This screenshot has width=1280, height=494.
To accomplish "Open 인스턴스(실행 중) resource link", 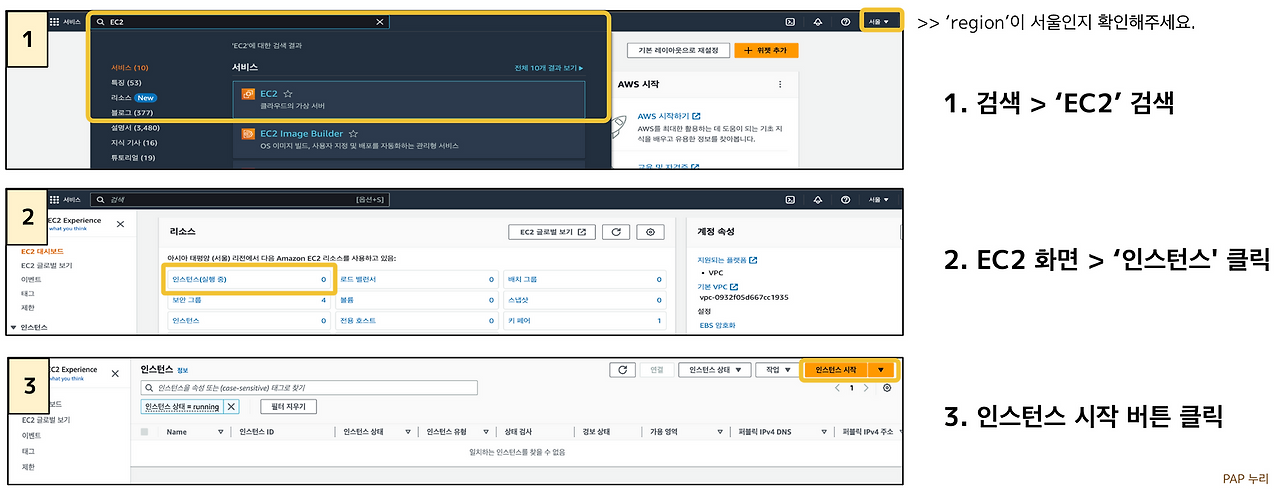I will [198, 279].
